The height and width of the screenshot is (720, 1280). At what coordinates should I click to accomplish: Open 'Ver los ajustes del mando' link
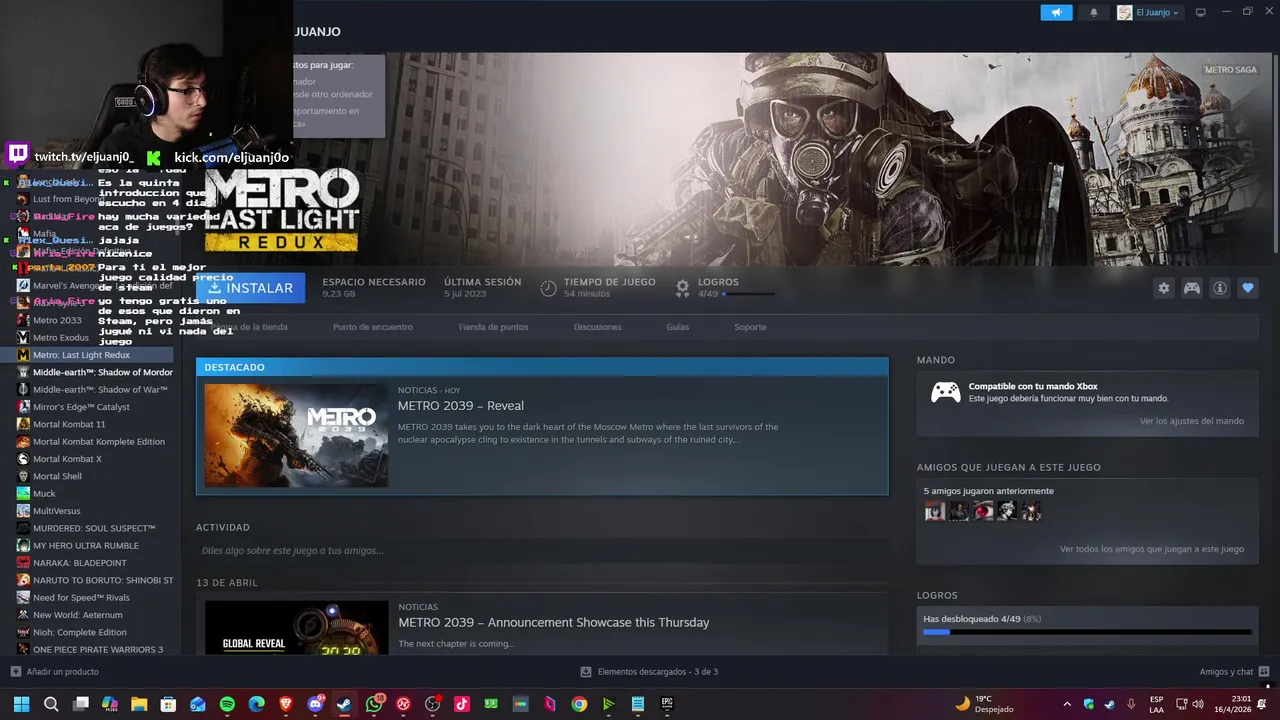(1192, 421)
